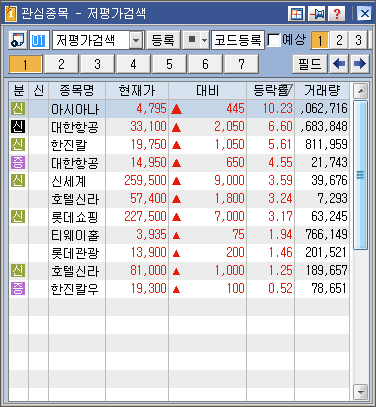Click the 등록 button
This screenshot has height=407, width=376.
163,40
